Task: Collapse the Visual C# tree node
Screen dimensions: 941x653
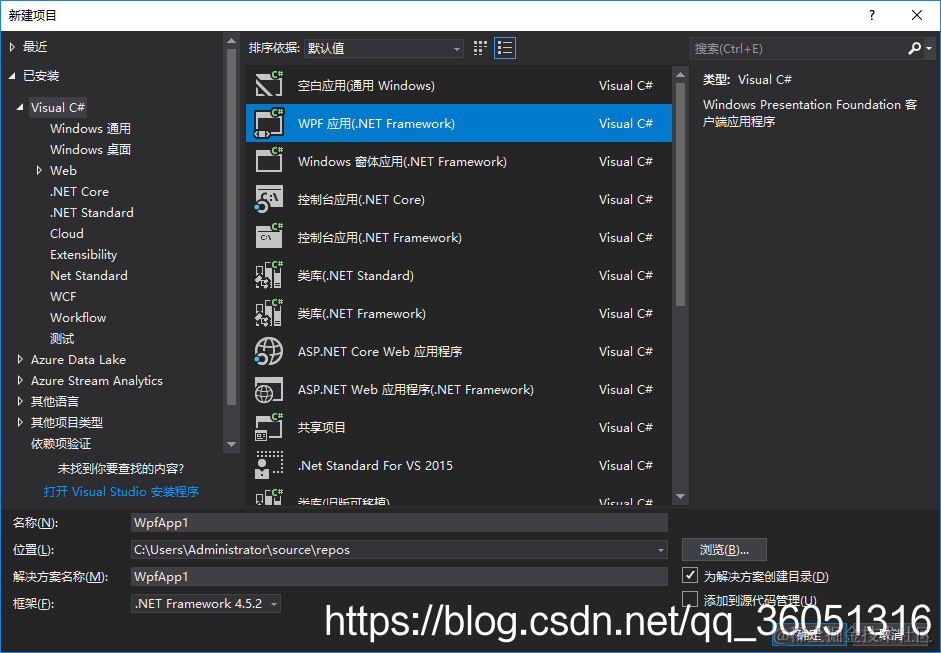Action: [x=20, y=107]
